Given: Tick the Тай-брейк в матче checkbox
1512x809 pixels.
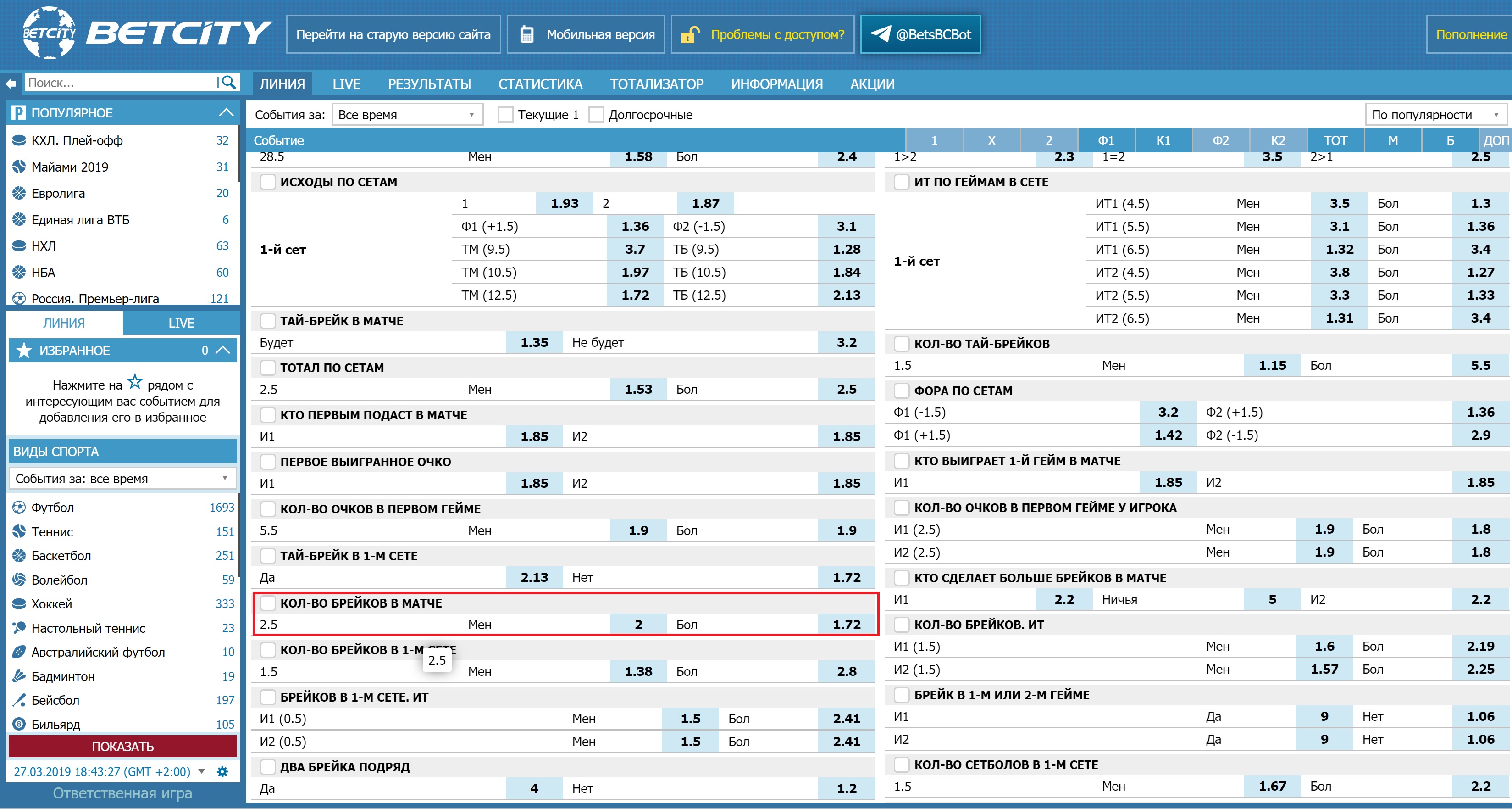Looking at the screenshot, I should coord(268,321).
